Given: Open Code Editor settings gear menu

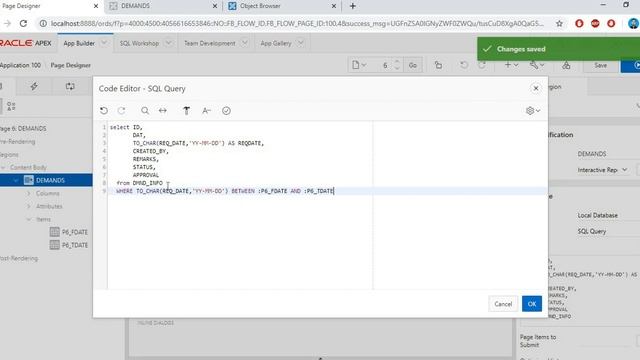Looking at the screenshot, I should (x=533, y=111).
